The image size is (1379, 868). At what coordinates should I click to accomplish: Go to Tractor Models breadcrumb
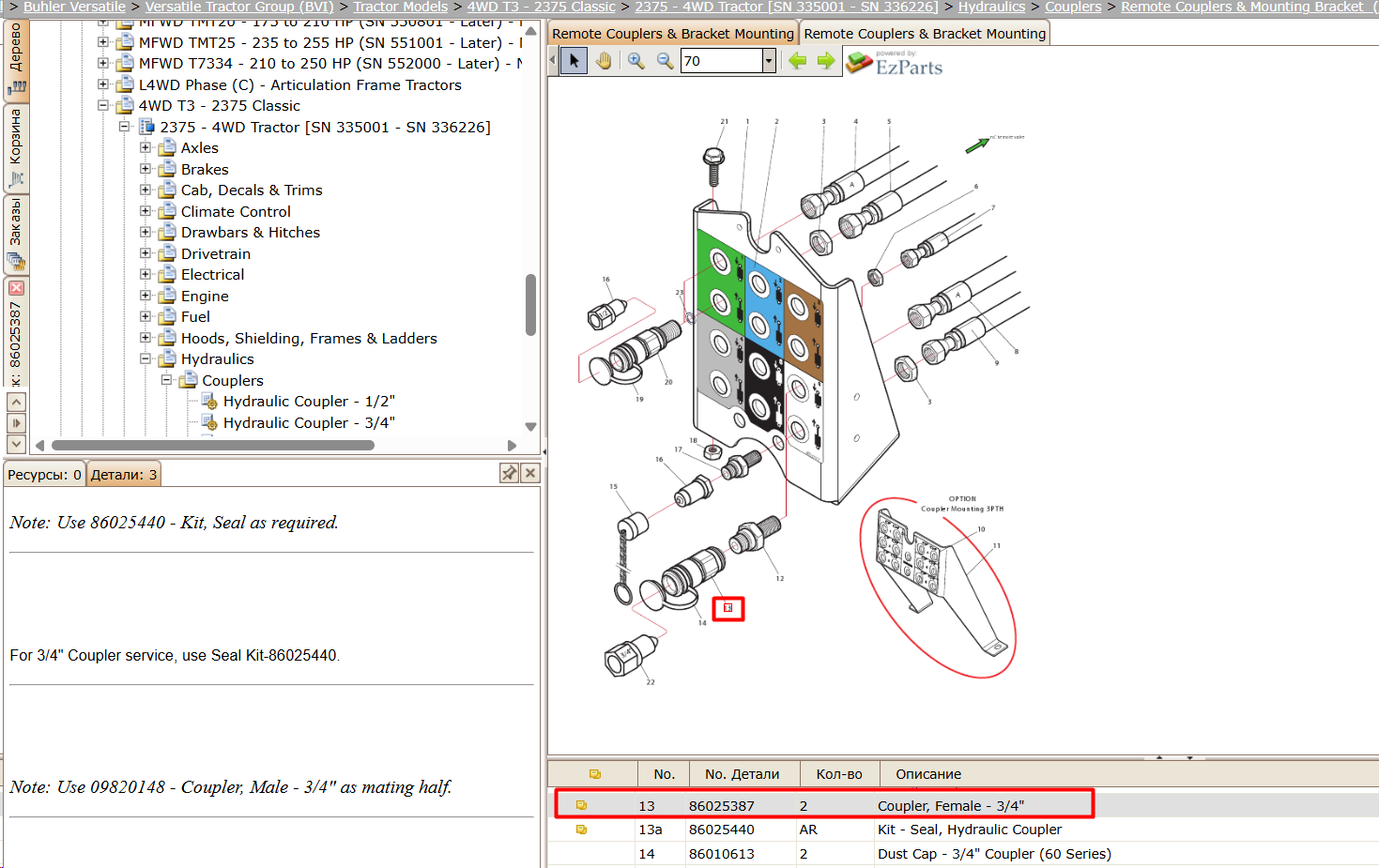[x=401, y=7]
